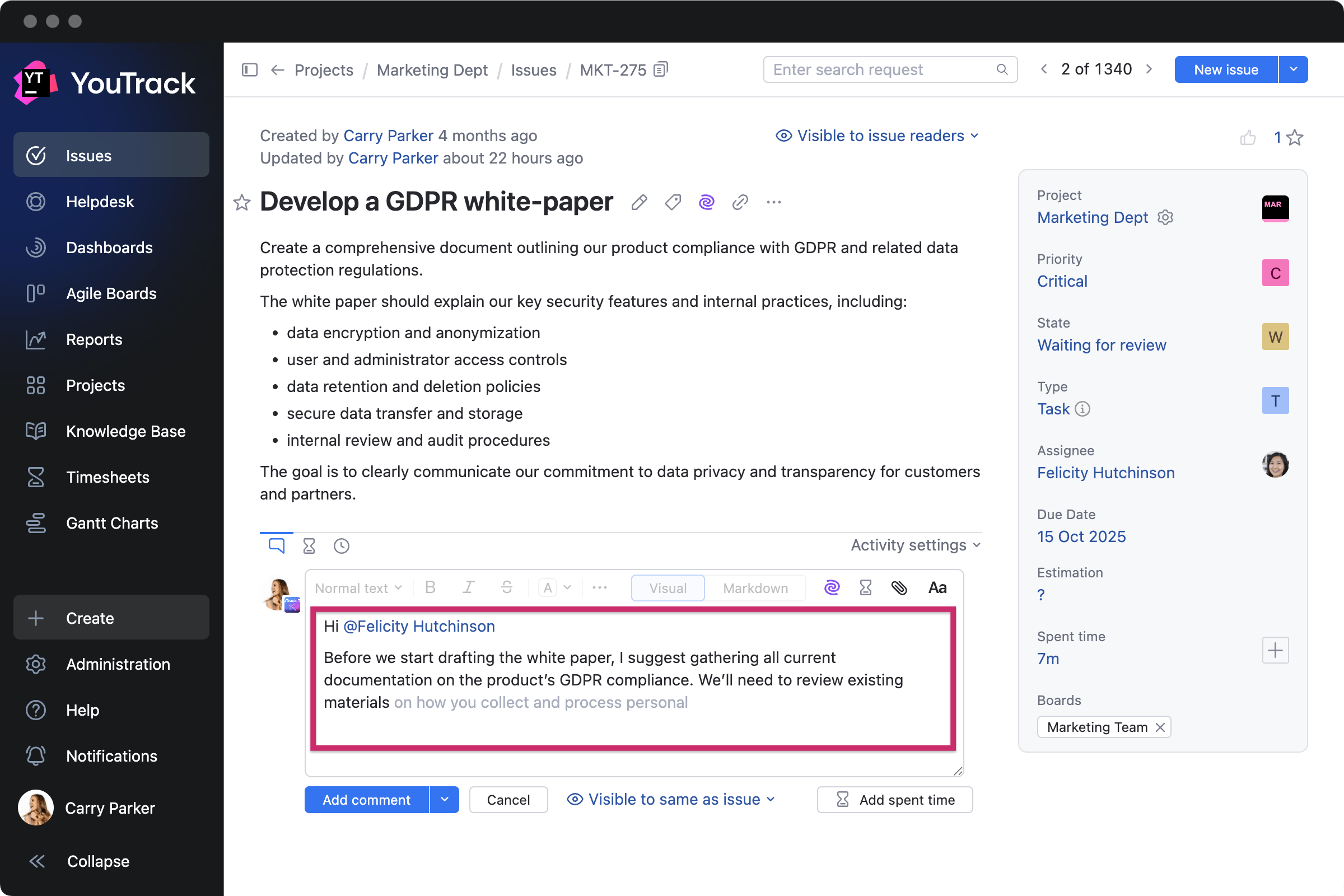
Task: Expand the Visible to issue readers dropdown
Action: 877,136
